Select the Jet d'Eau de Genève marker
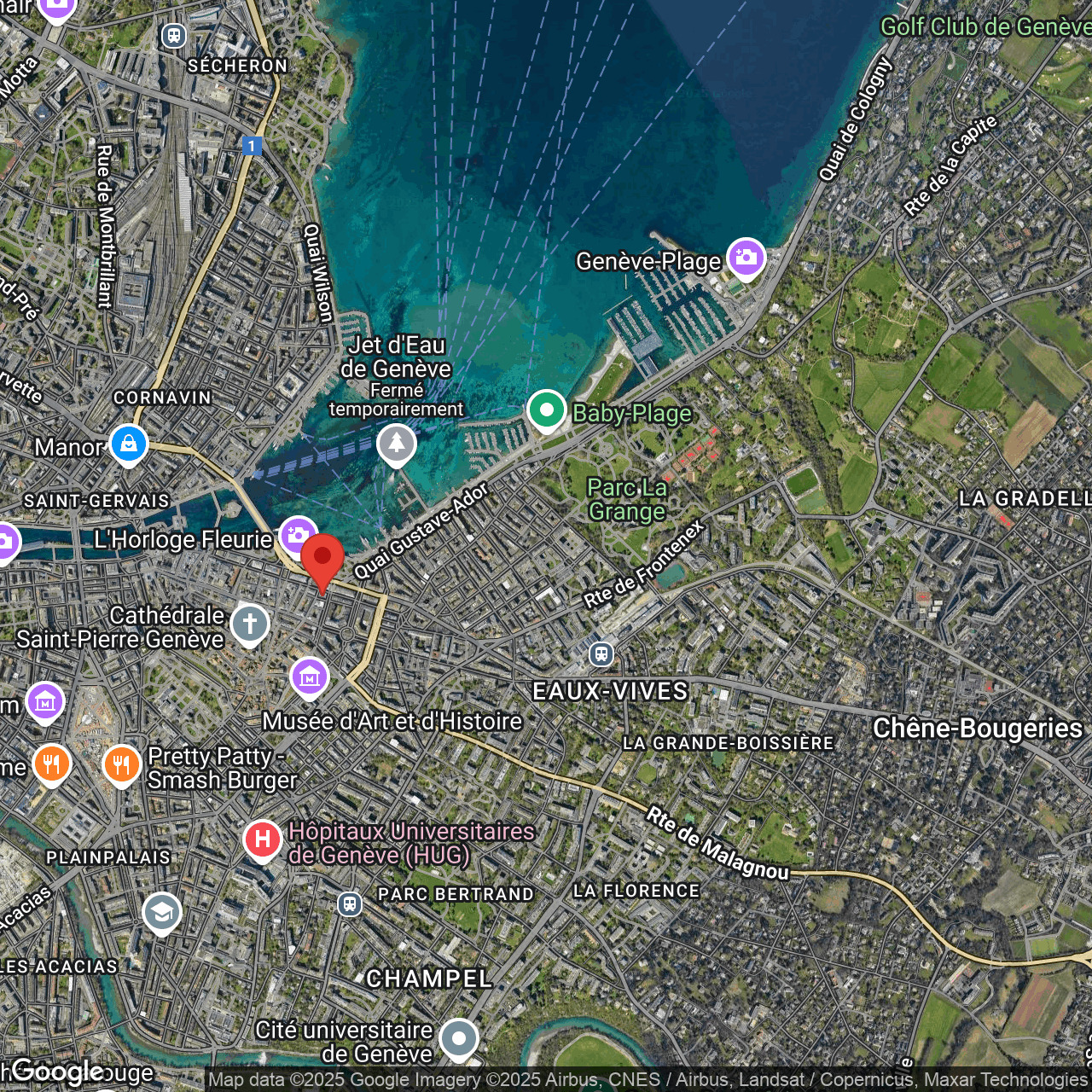 point(397,444)
